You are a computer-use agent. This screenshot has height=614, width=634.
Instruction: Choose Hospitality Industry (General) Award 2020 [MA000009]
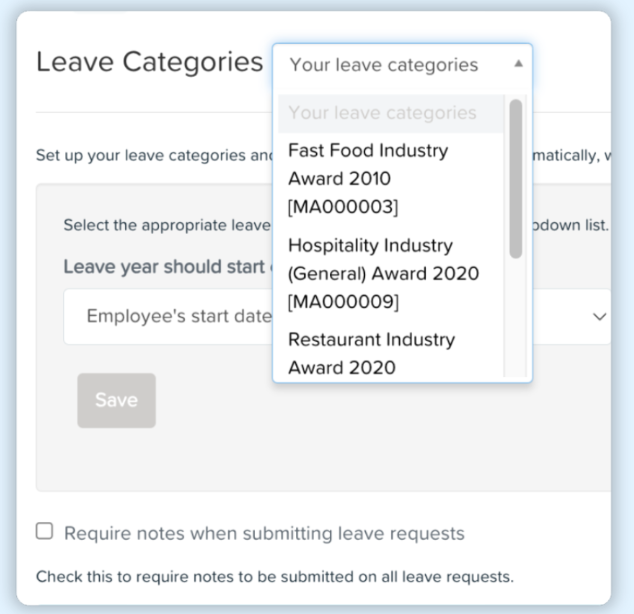click(391, 274)
